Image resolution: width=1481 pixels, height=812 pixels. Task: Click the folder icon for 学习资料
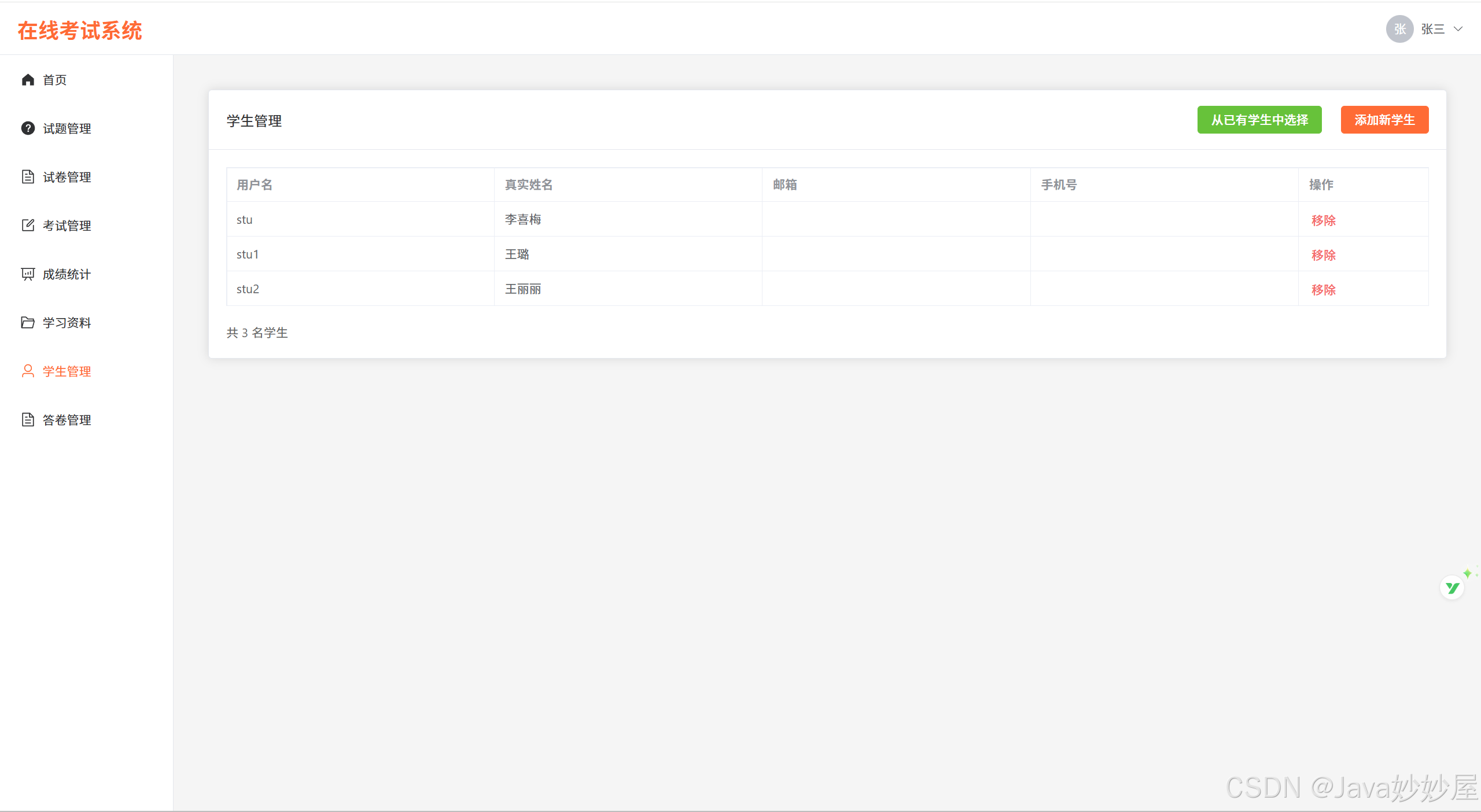(x=28, y=323)
